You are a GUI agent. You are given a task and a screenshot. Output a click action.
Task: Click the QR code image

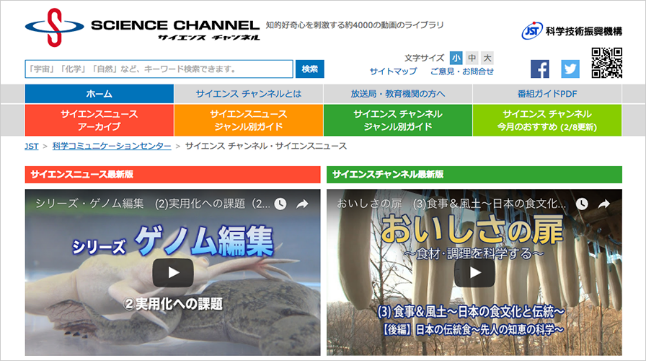click(x=607, y=63)
